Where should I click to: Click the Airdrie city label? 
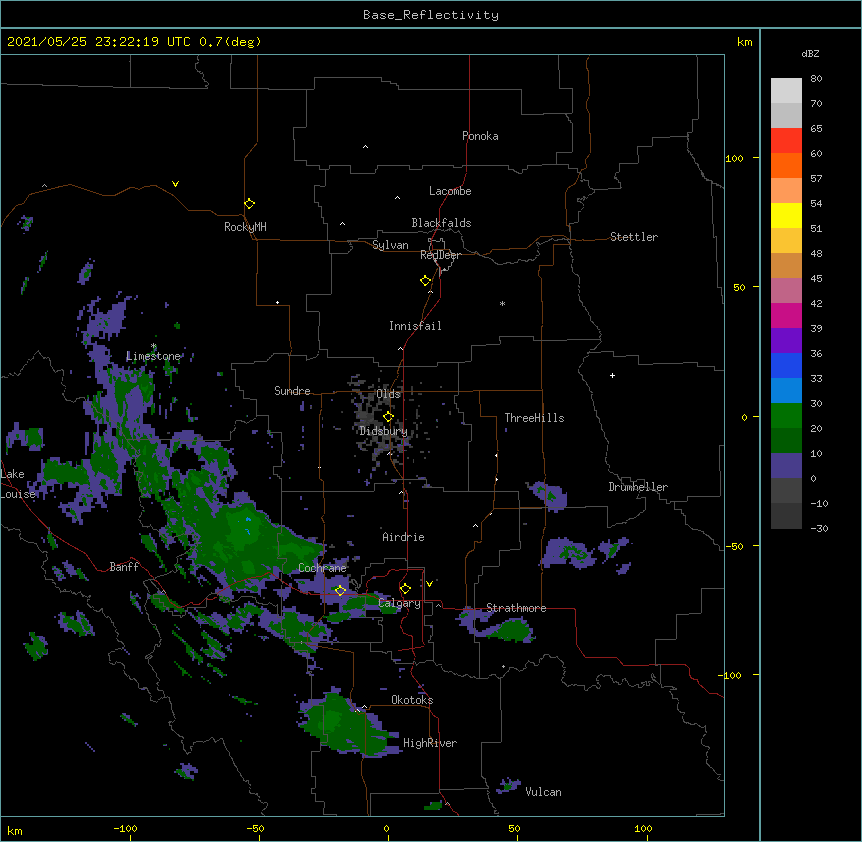(404, 537)
